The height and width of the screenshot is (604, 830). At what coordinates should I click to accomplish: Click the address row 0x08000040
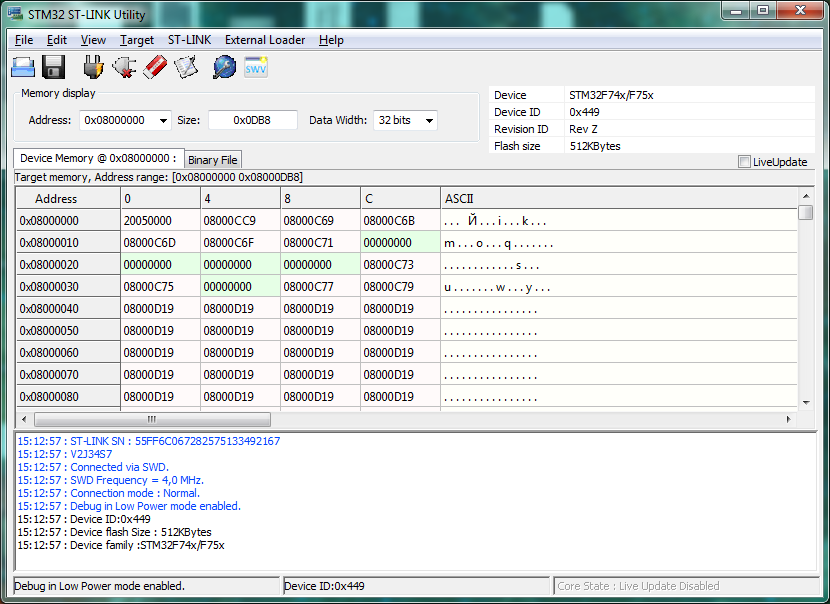[x=68, y=309]
